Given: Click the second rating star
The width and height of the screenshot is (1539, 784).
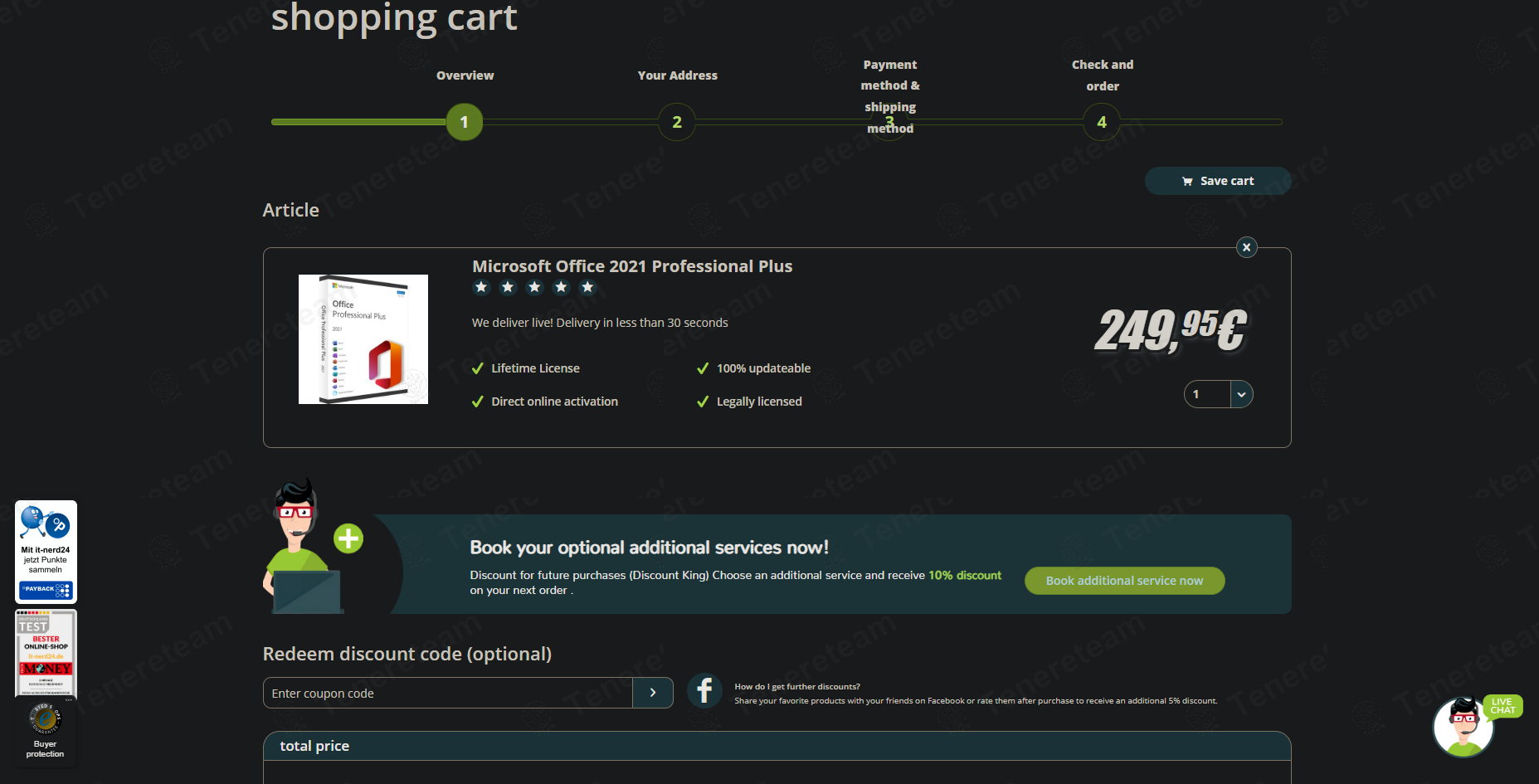Looking at the screenshot, I should (508, 287).
